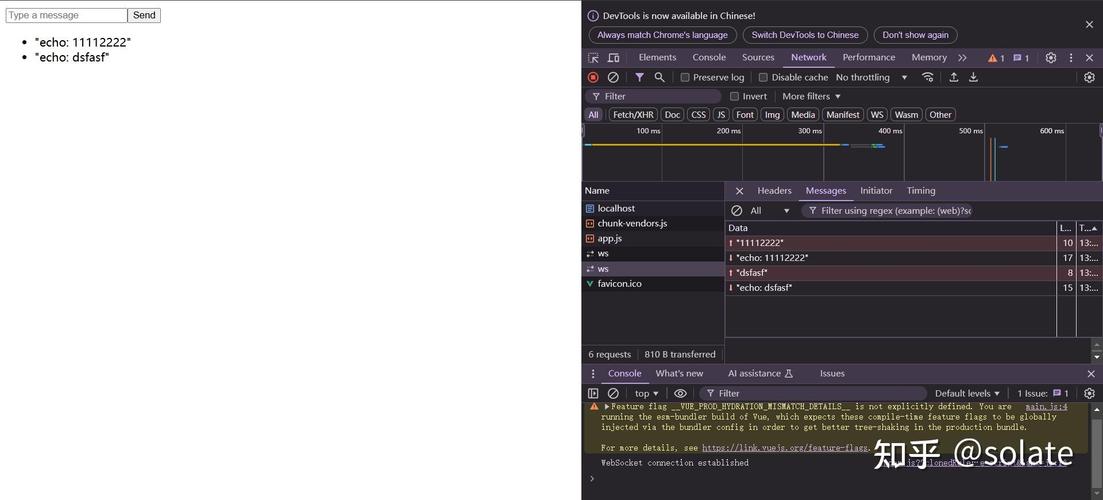Switch to the Elements tab

[x=657, y=58]
